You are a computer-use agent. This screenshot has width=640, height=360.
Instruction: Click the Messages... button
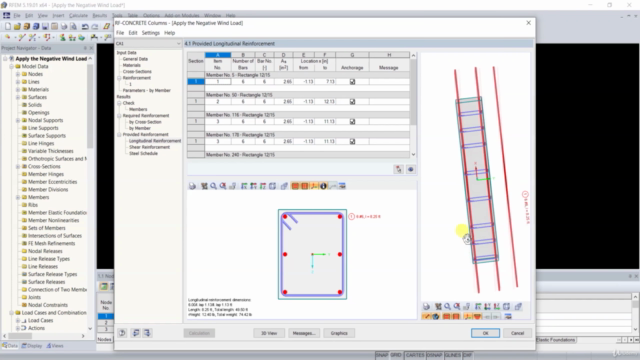pos(304,333)
